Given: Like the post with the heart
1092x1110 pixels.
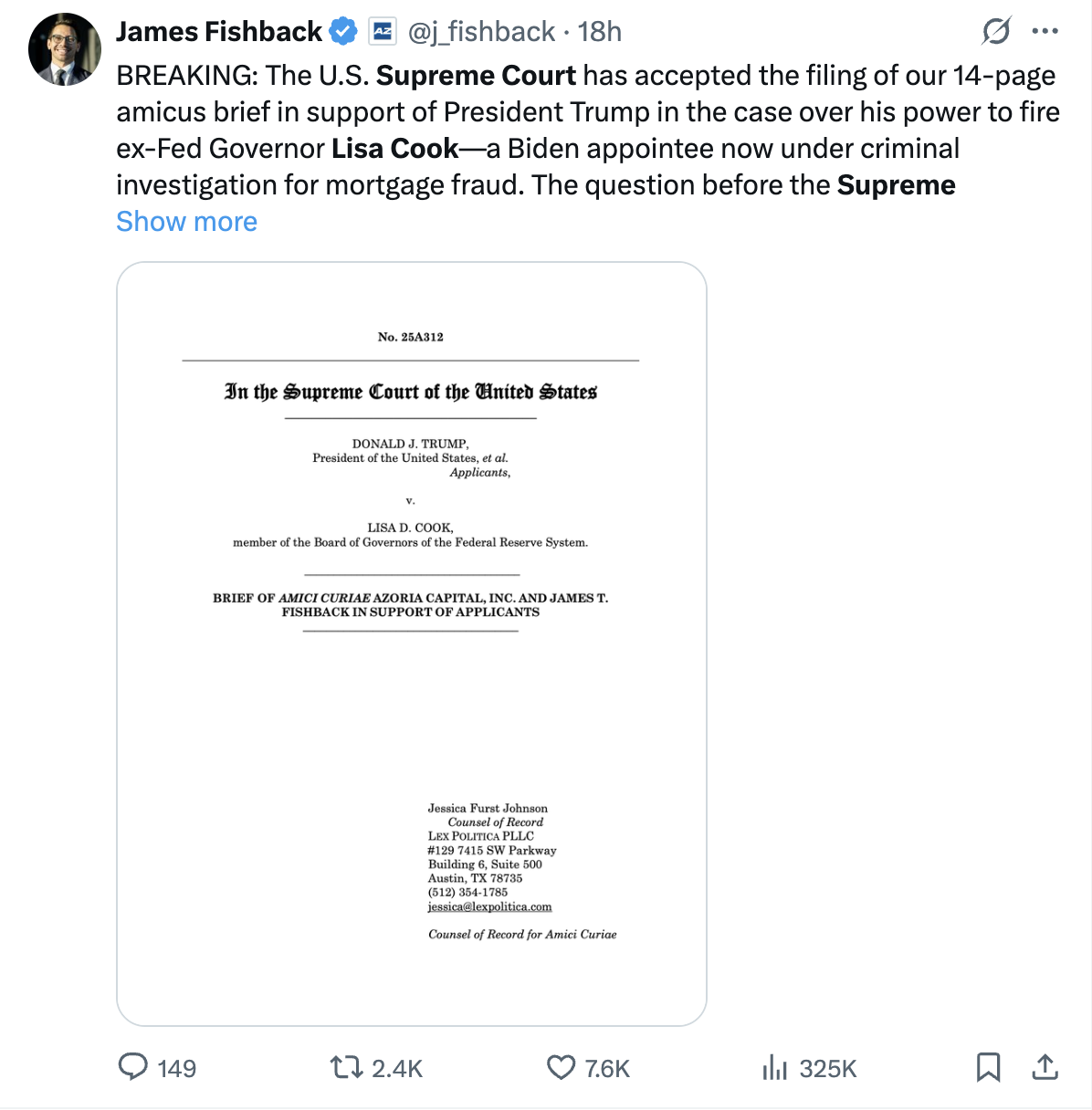Looking at the screenshot, I should coord(561,1067).
